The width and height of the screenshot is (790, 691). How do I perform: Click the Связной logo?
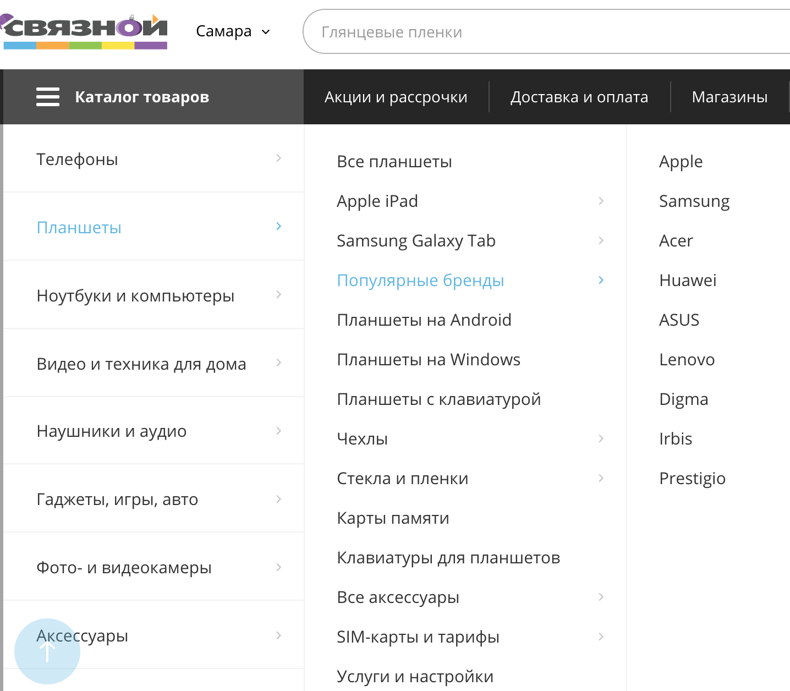click(x=84, y=31)
